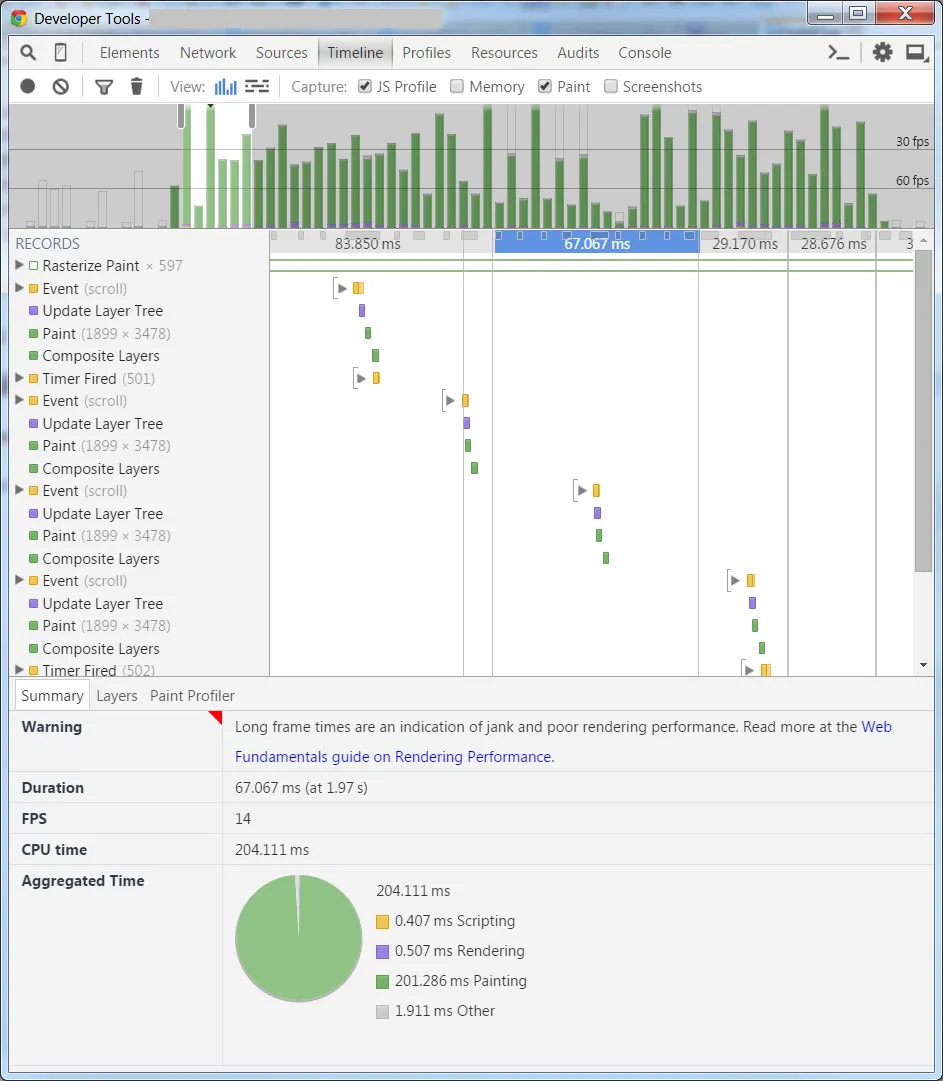The height and width of the screenshot is (1081, 943).
Task: Toggle device mode phone icon
Action: coord(61,52)
